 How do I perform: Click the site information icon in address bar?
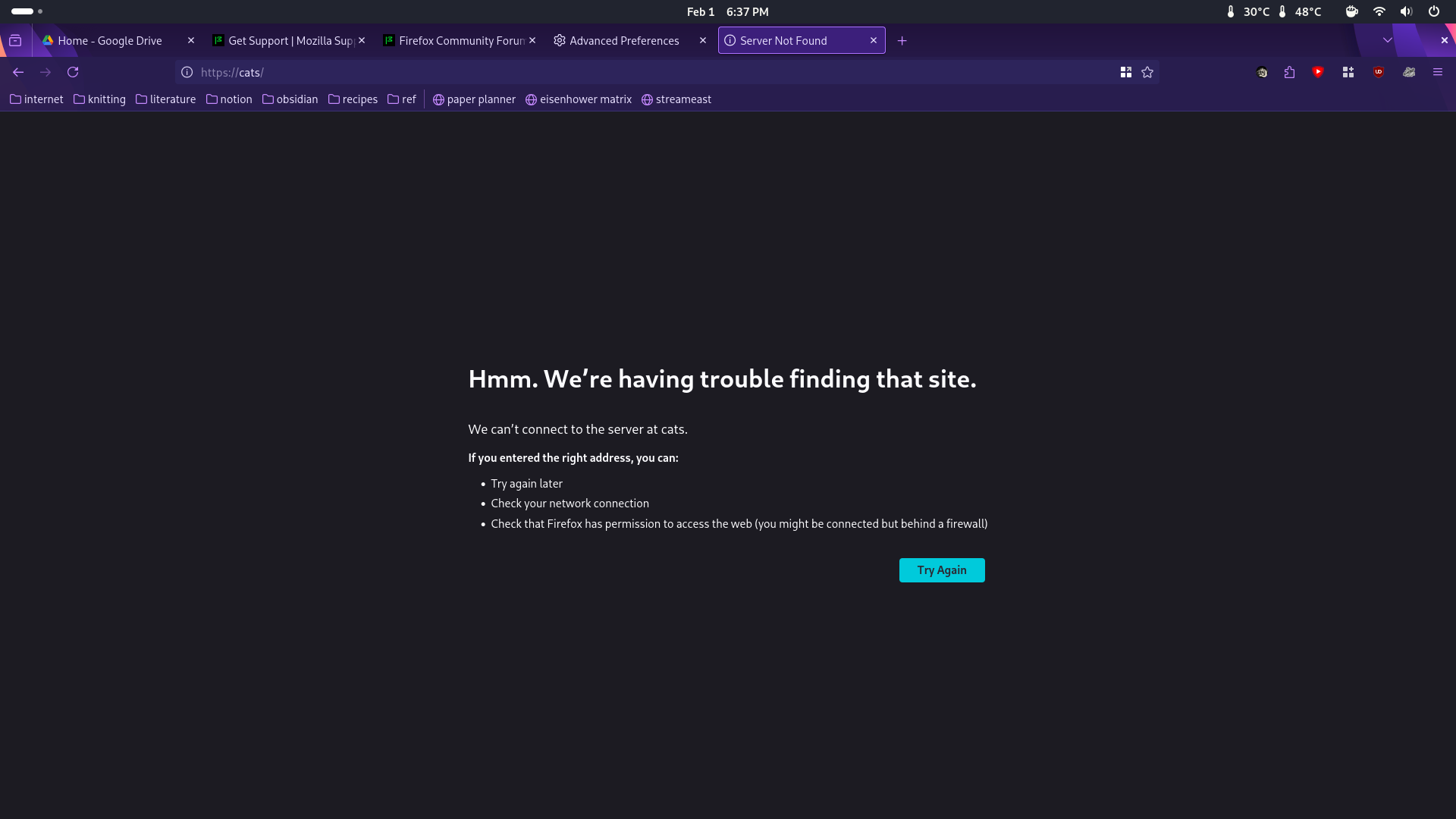[187, 72]
